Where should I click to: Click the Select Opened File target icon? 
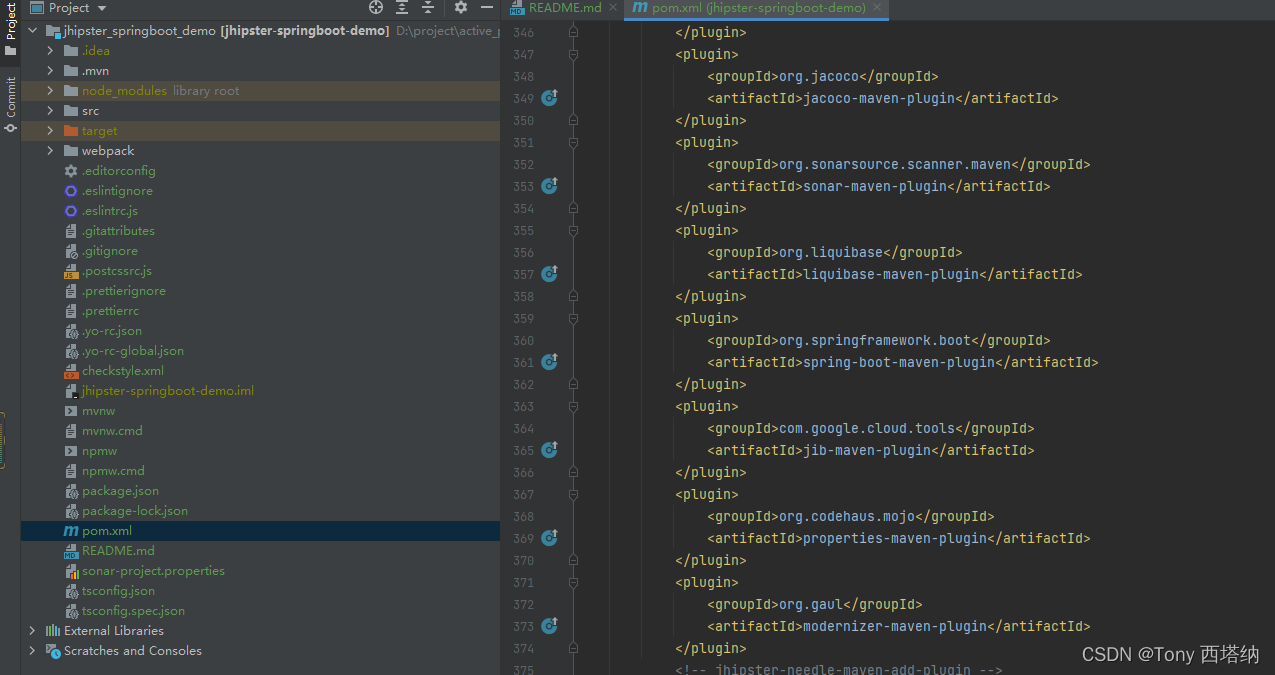(x=376, y=7)
